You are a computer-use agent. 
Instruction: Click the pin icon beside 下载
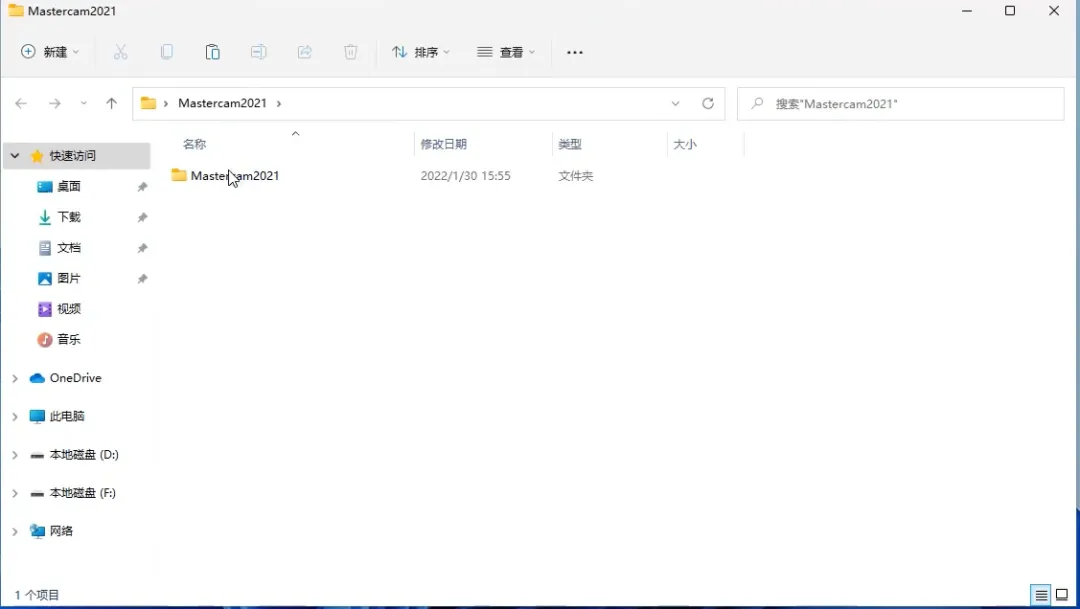pos(142,217)
